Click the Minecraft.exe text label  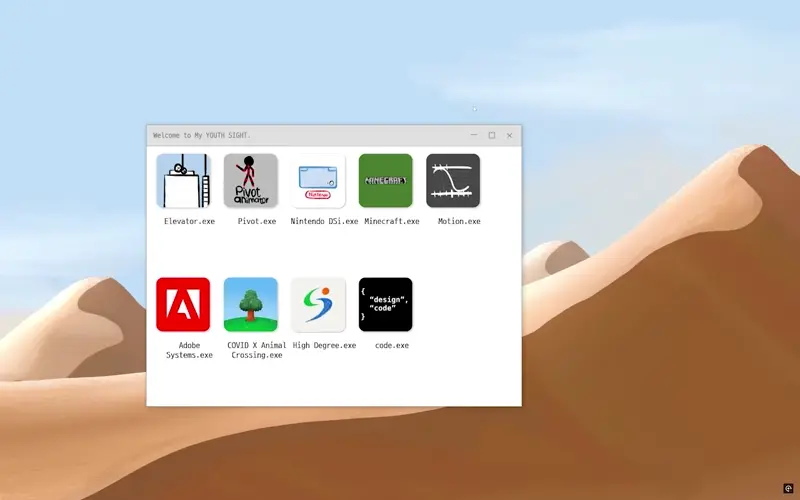tap(392, 221)
